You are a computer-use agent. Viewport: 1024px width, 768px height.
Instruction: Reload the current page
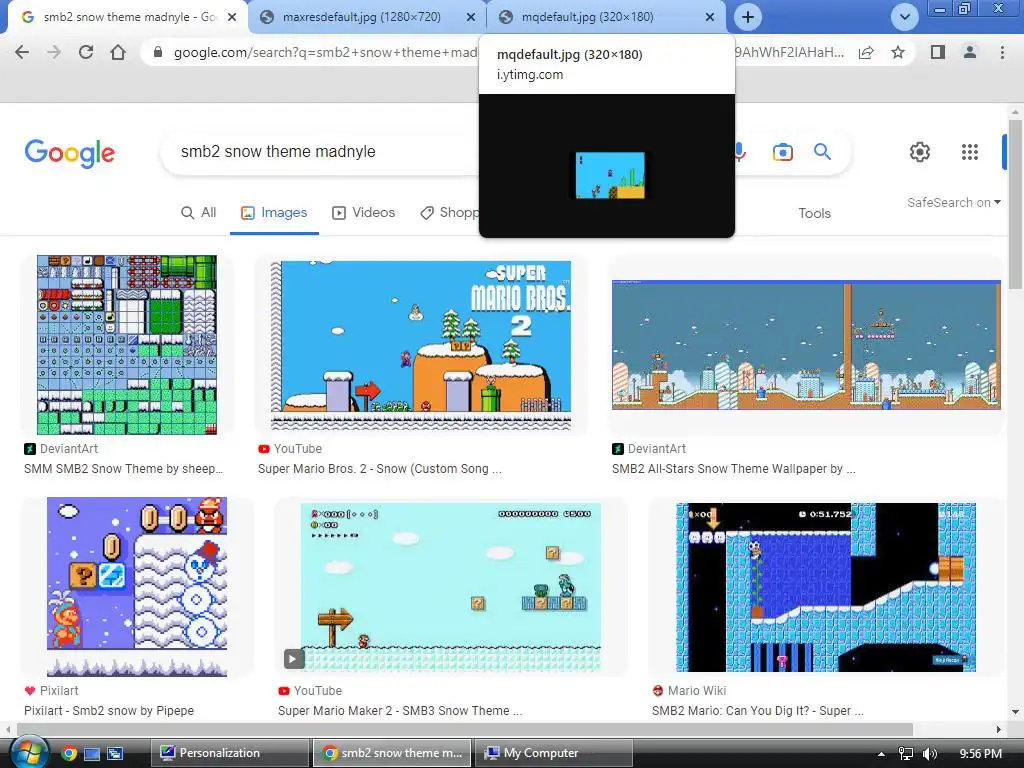click(86, 52)
